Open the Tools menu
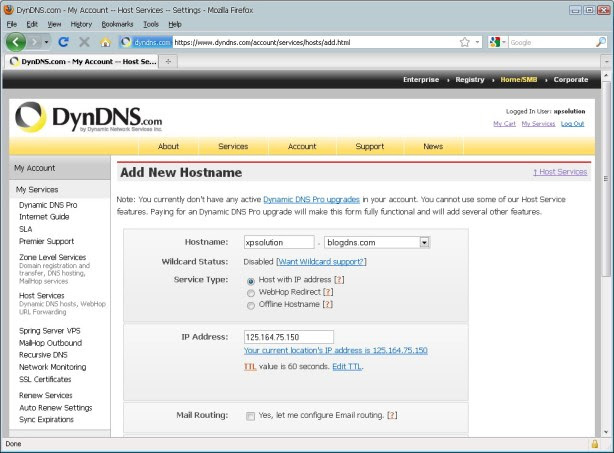 click(151, 24)
